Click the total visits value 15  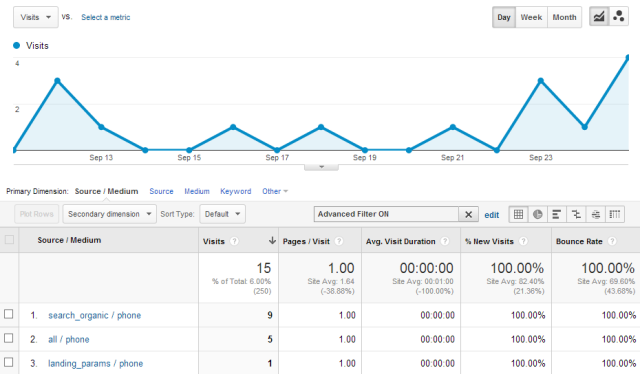point(263,268)
